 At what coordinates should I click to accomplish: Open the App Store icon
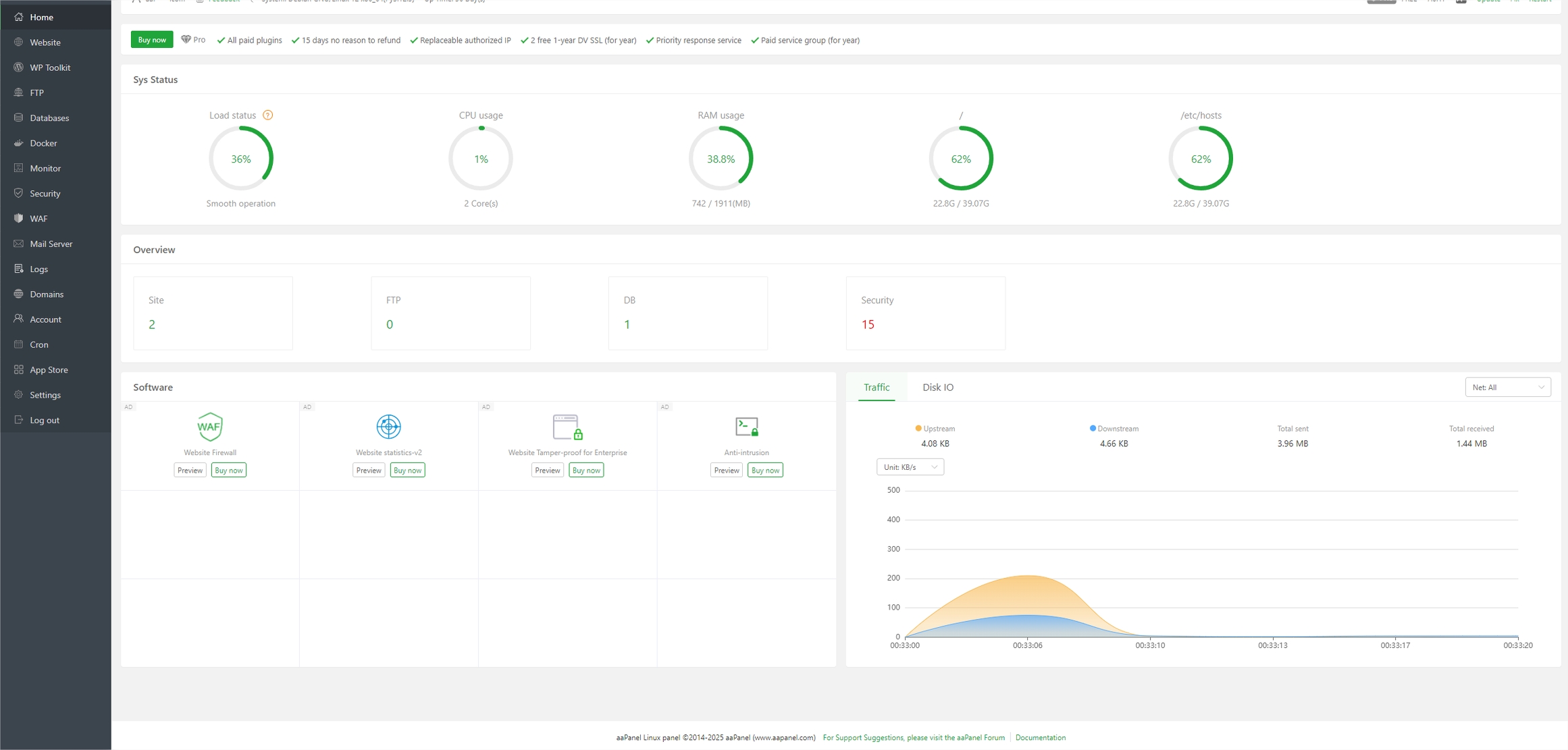click(18, 369)
